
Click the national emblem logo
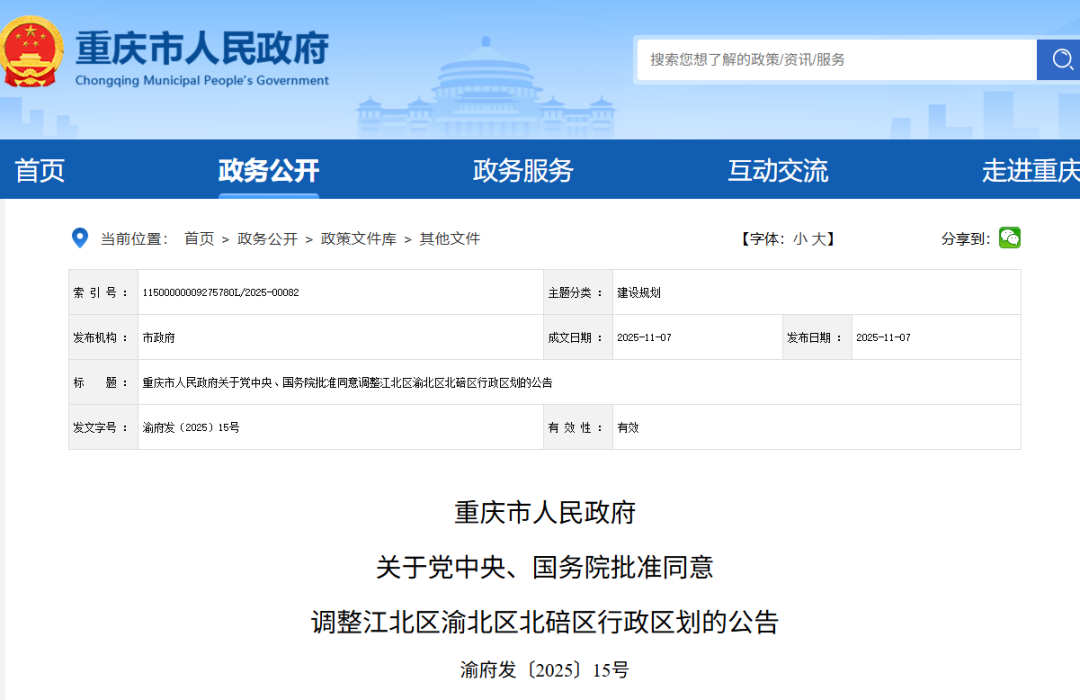point(32,51)
